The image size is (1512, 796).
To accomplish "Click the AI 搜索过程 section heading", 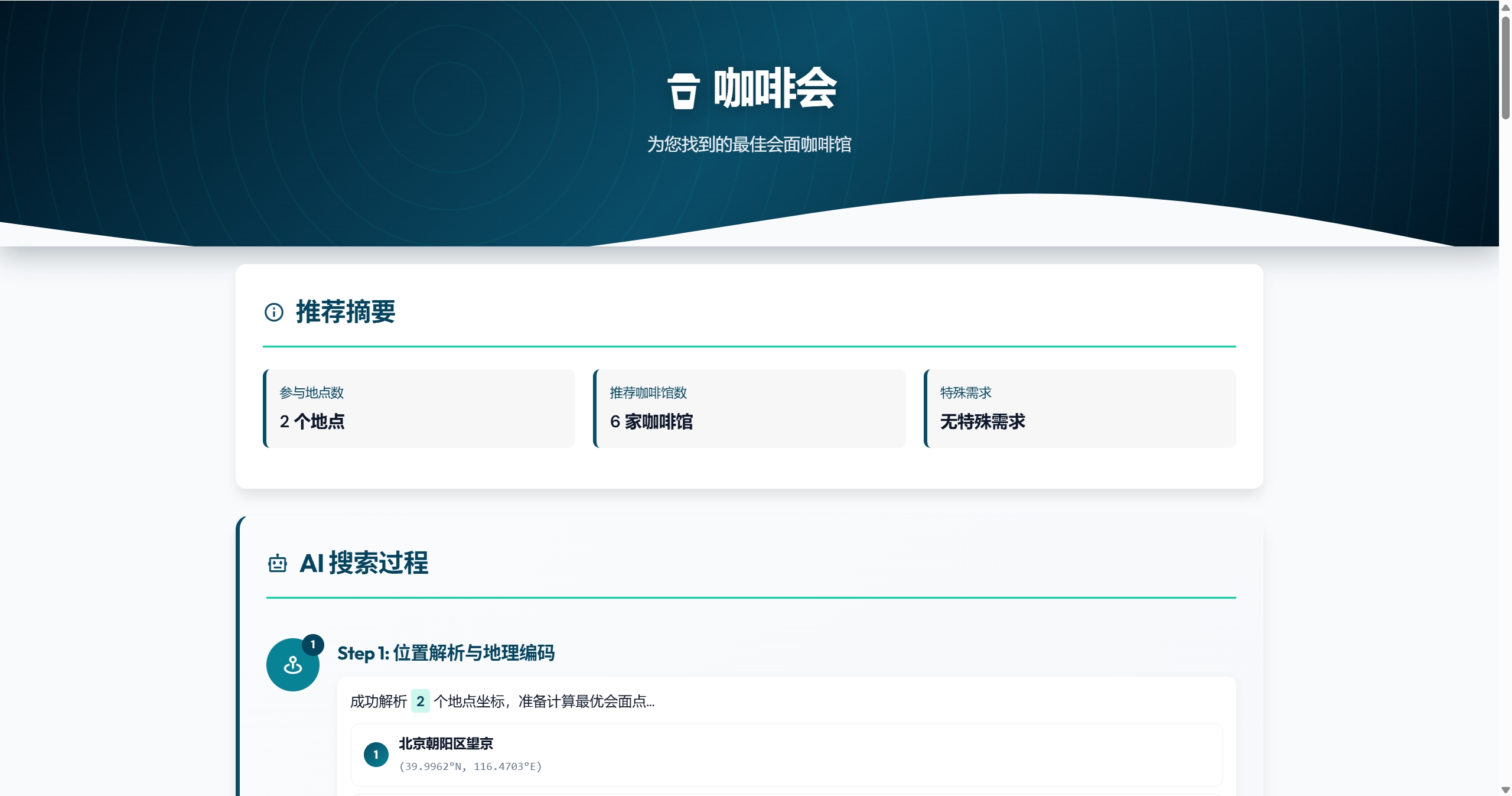I will coord(364,563).
